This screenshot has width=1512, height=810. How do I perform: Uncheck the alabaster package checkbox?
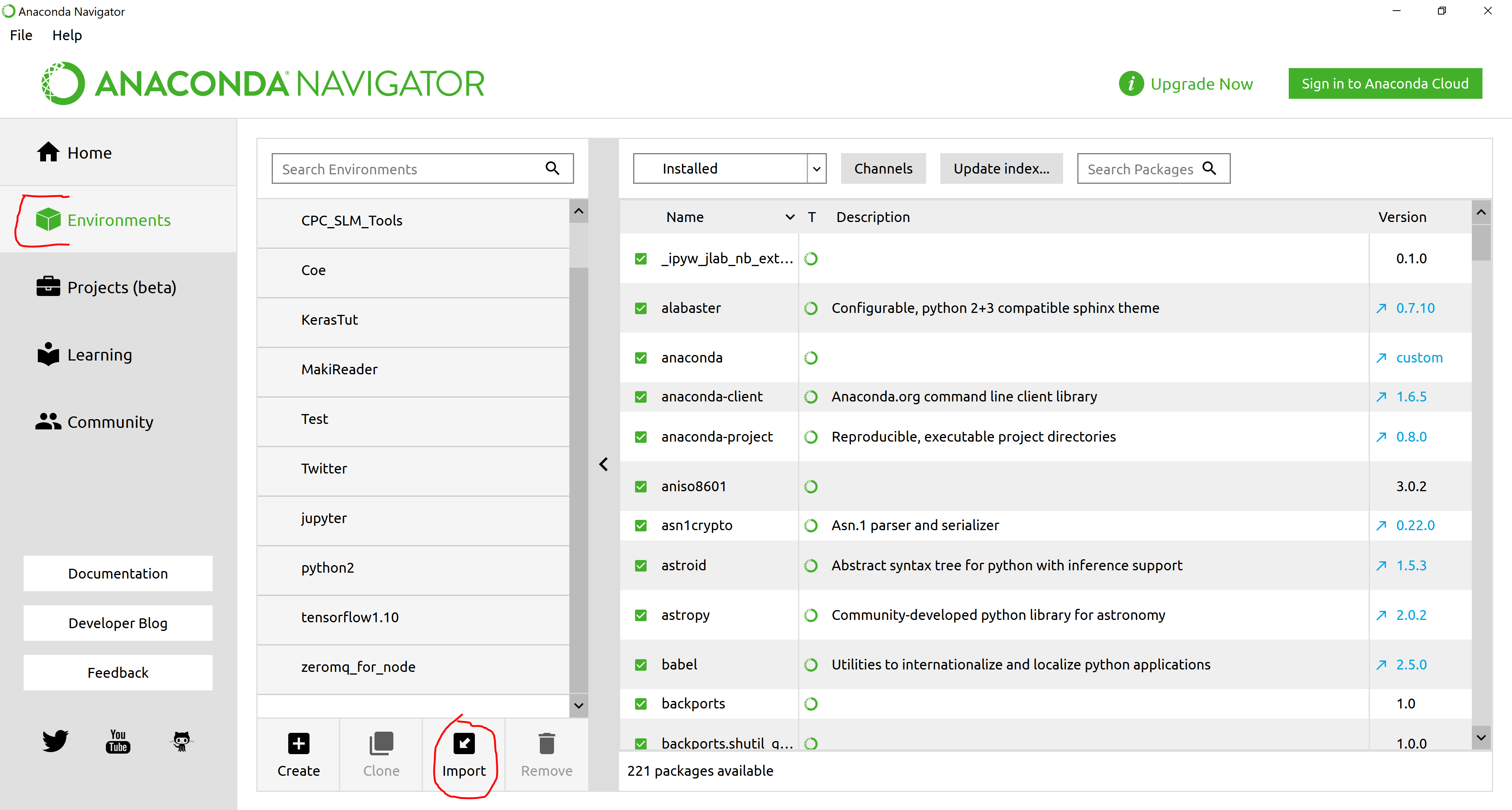point(640,308)
